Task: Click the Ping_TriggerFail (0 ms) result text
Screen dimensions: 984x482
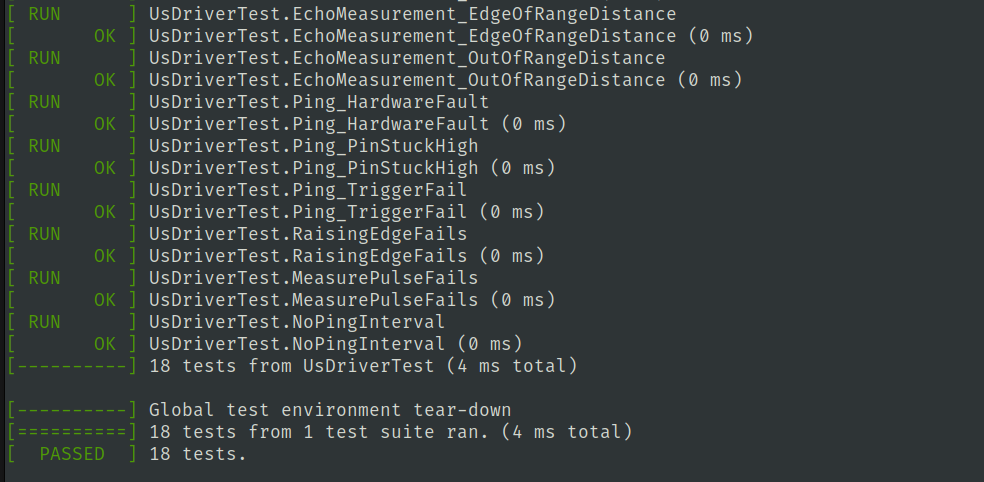Action: point(346,212)
